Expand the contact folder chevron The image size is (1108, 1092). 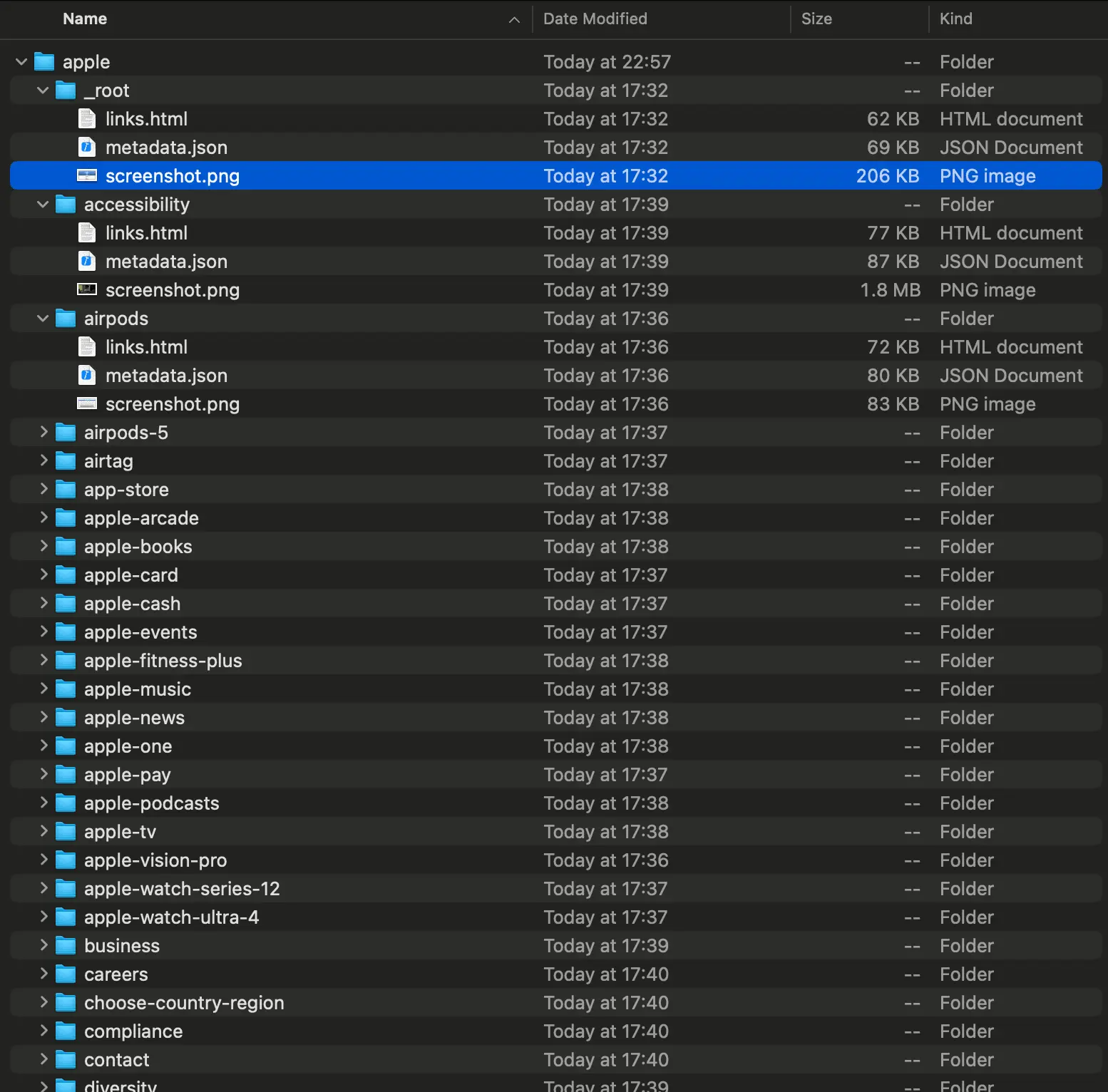click(x=43, y=1059)
